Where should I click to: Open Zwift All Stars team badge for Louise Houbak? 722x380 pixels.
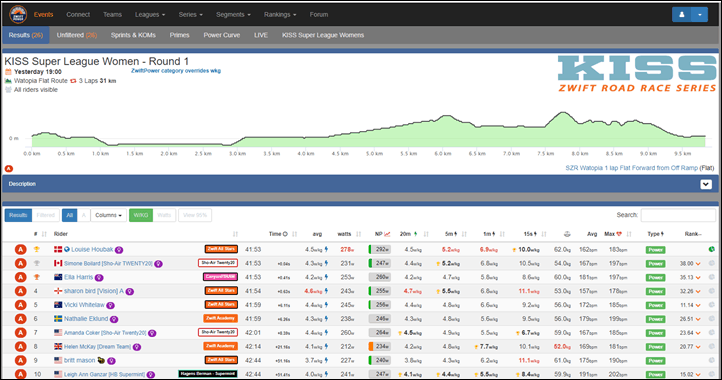pyautogui.click(x=221, y=249)
